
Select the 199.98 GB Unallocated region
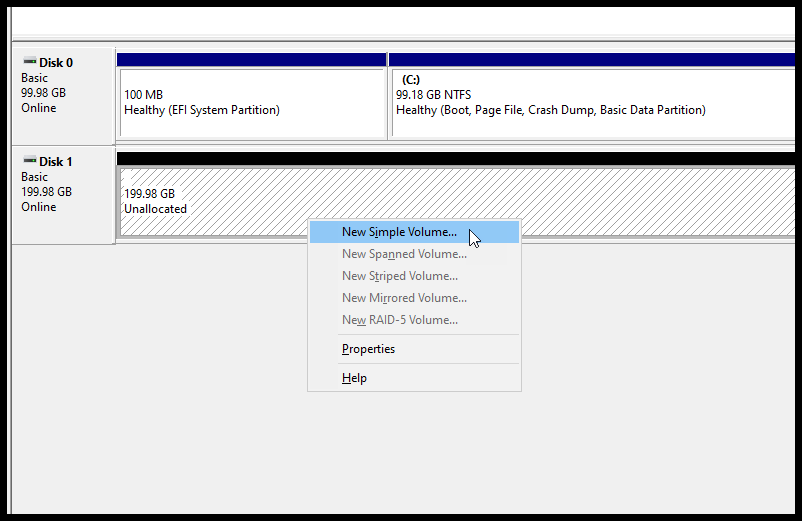coord(457,202)
